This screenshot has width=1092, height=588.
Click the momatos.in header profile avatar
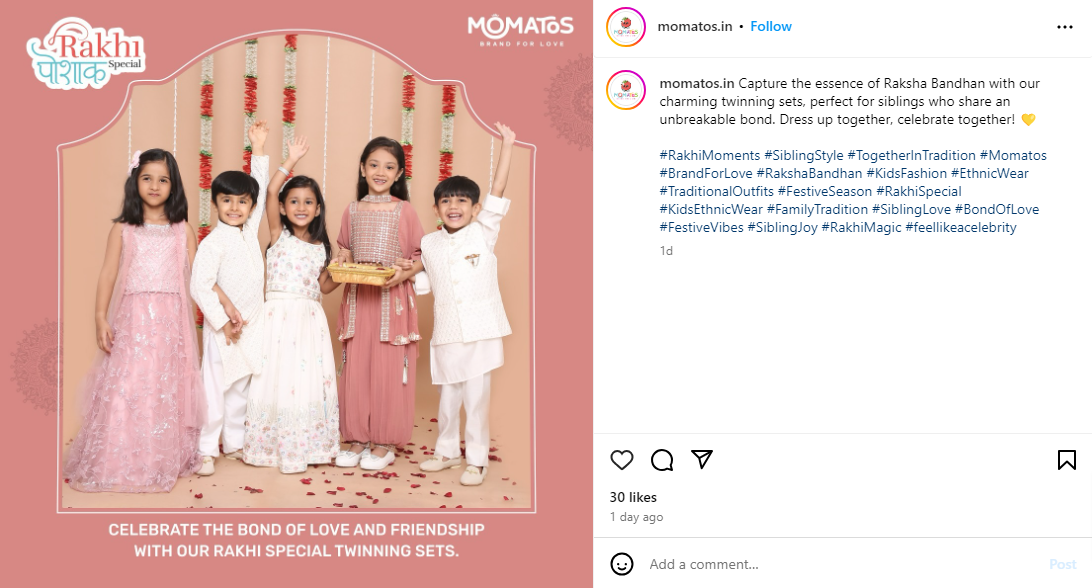pyautogui.click(x=625, y=27)
